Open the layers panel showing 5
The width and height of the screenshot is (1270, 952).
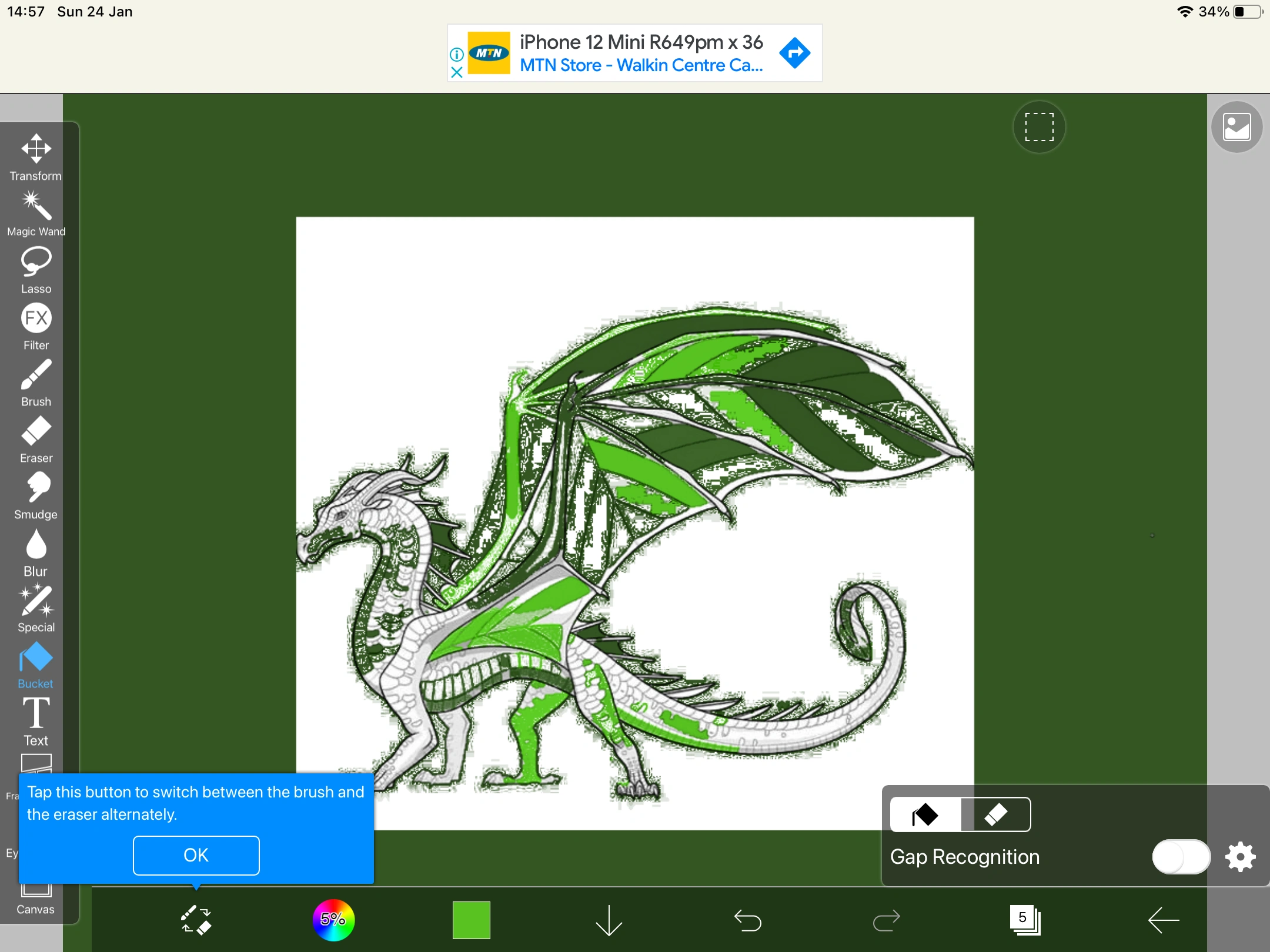pyautogui.click(x=1025, y=920)
